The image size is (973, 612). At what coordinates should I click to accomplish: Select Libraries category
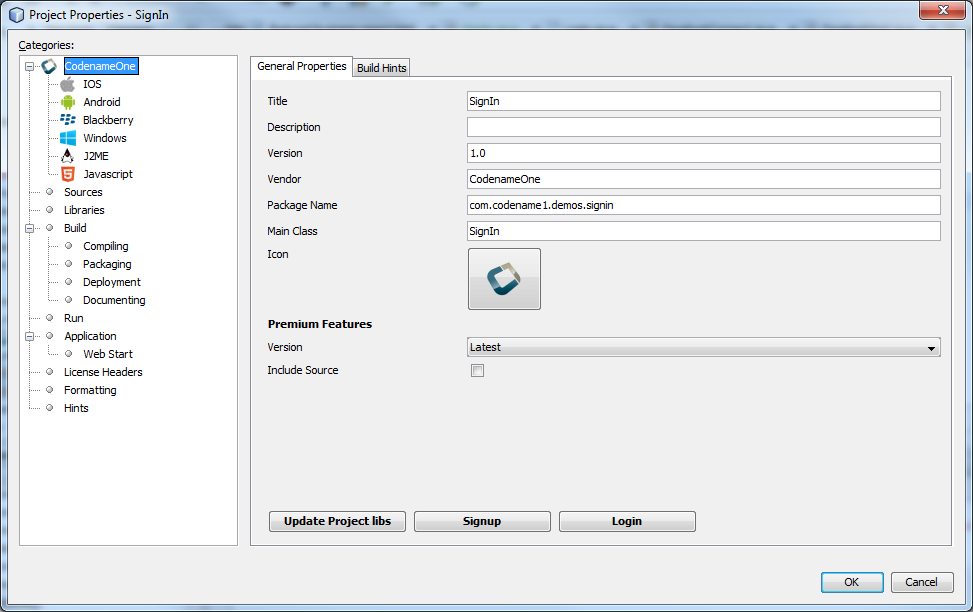pyautogui.click(x=84, y=210)
